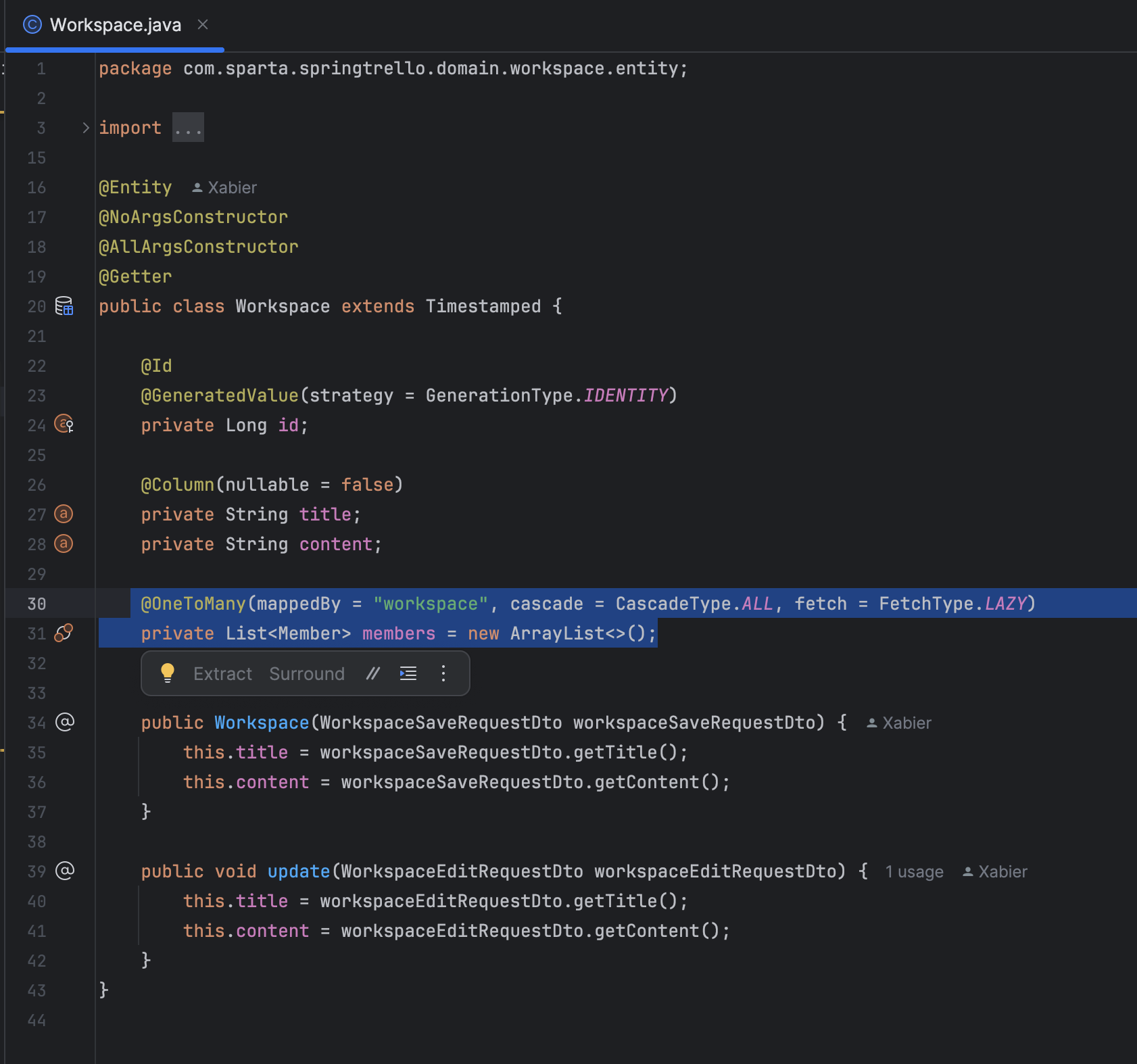This screenshot has width=1137, height=1064.
Task: Click the reformat code icon in the floating toolbar
Action: tap(408, 673)
